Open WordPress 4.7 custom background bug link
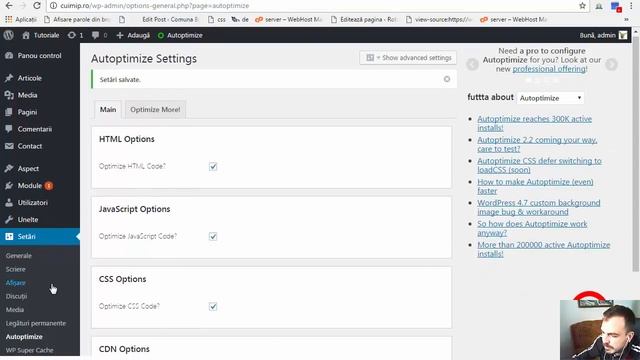Image resolution: width=640 pixels, height=360 pixels. [x=538, y=207]
